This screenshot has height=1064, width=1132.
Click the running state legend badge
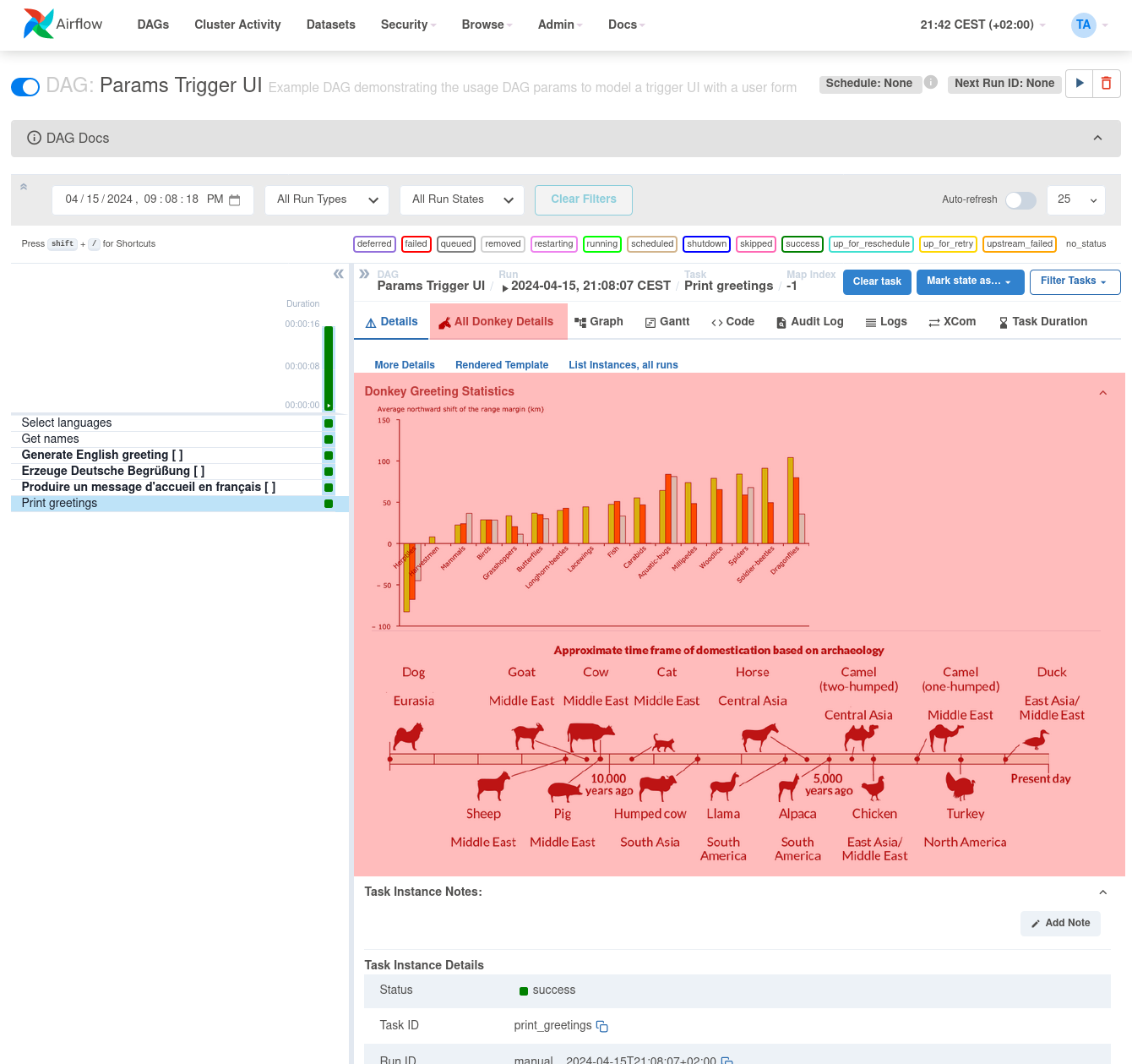click(x=601, y=244)
